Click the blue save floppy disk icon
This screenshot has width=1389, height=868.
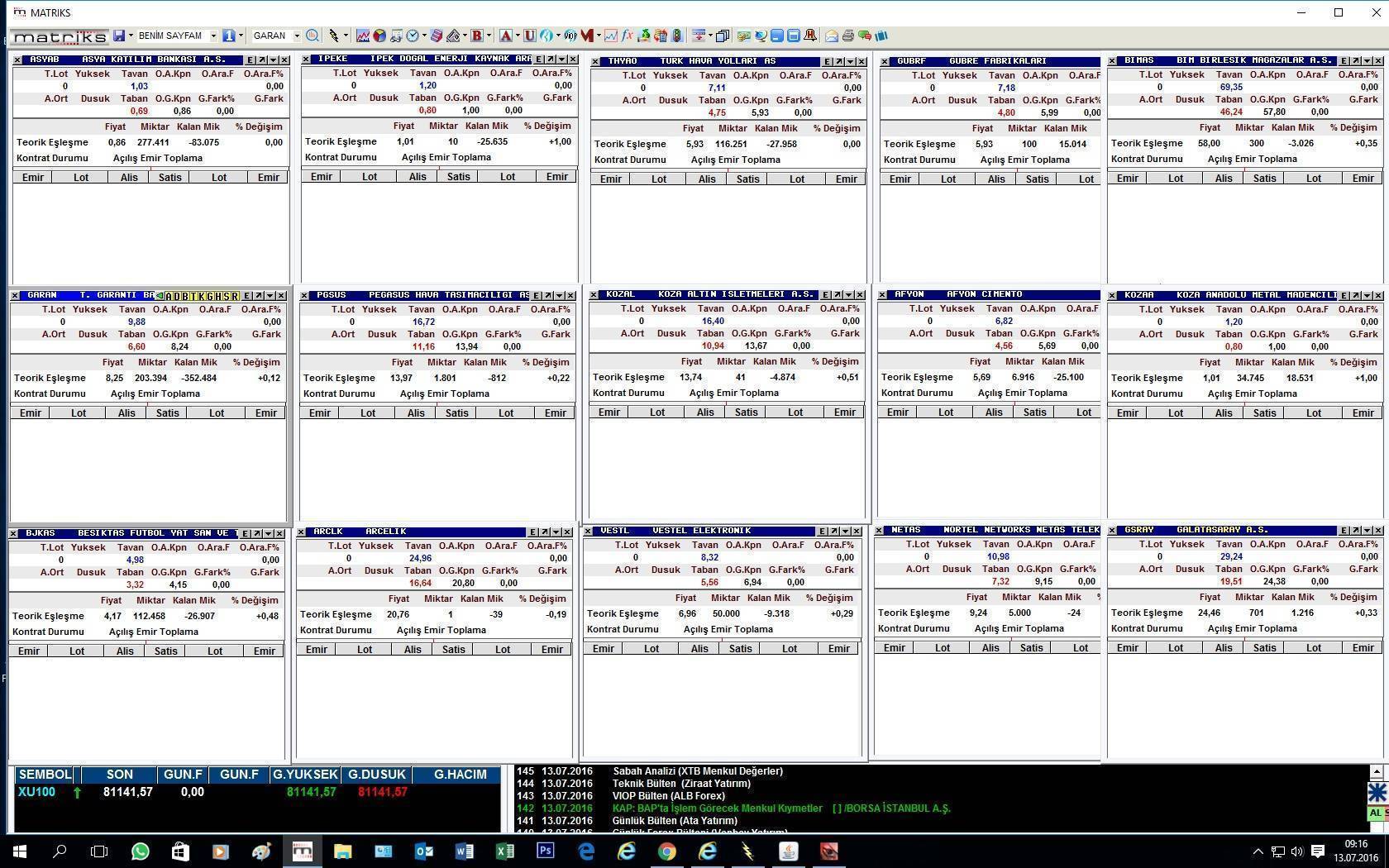[x=119, y=36]
